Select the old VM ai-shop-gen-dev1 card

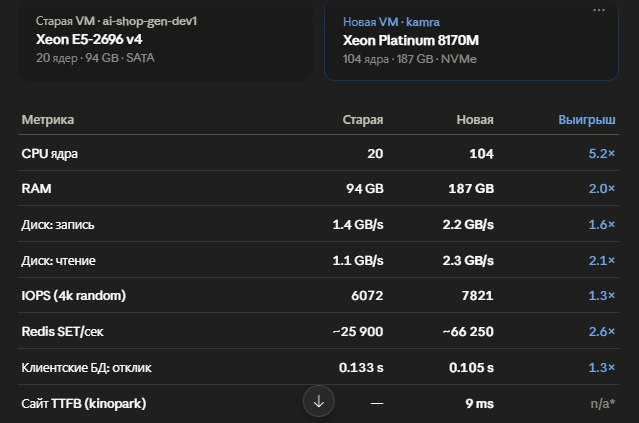(165, 40)
